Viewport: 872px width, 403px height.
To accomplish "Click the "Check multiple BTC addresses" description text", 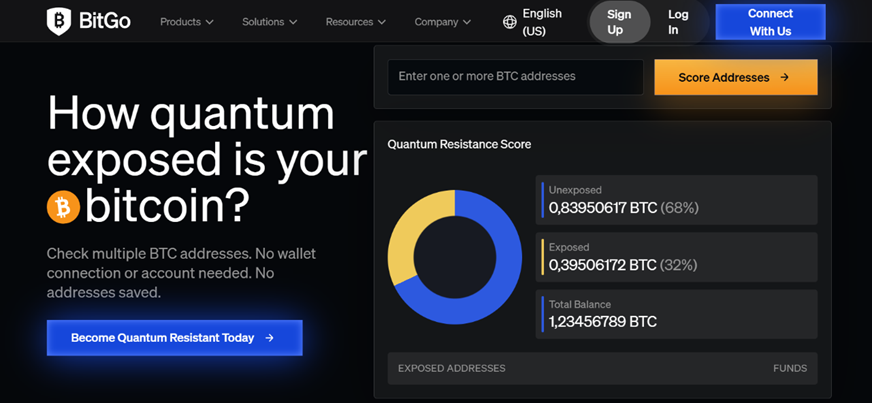I will 181,273.
